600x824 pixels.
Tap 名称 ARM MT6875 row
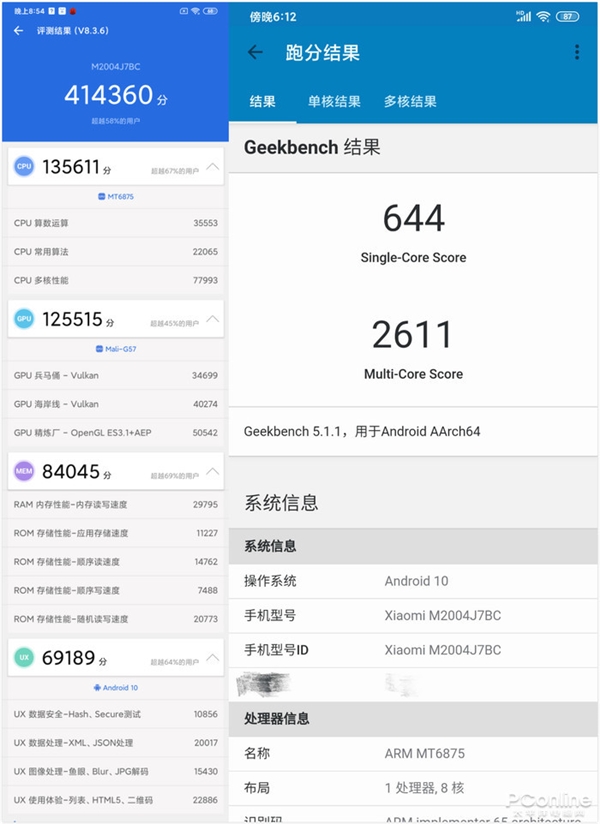point(413,754)
